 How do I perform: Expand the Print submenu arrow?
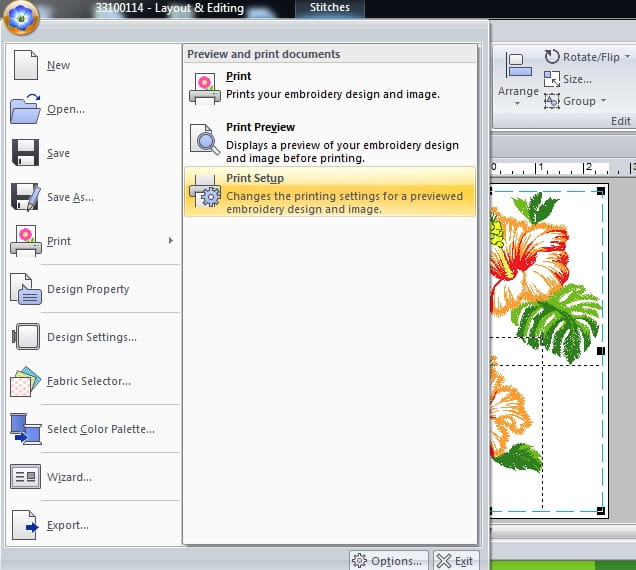[x=171, y=241]
